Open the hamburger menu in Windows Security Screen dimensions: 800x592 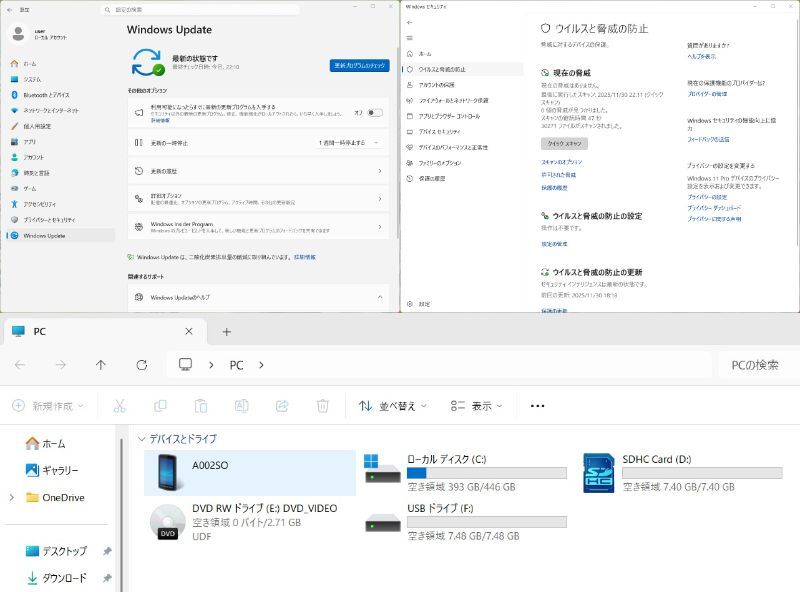409,37
